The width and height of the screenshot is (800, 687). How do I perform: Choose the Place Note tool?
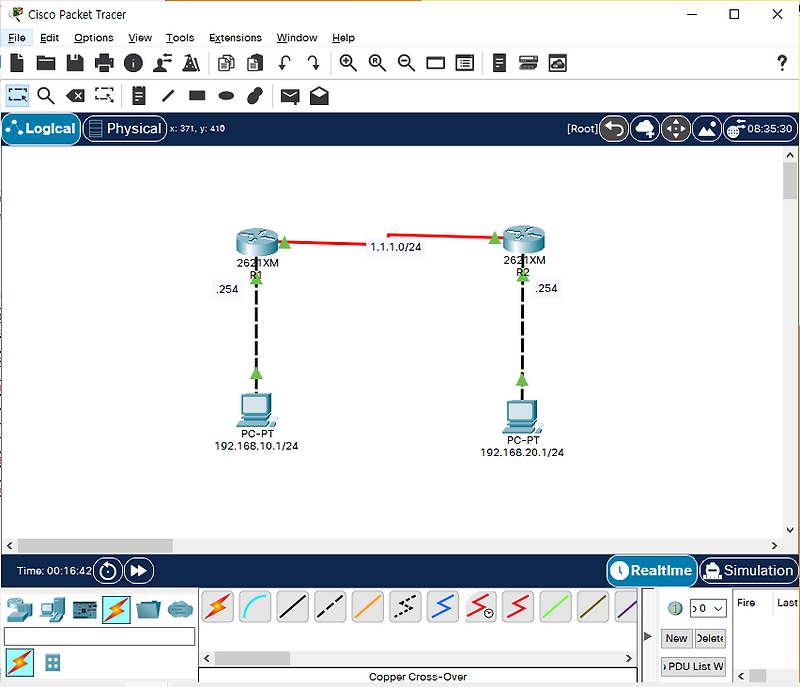tap(139, 95)
